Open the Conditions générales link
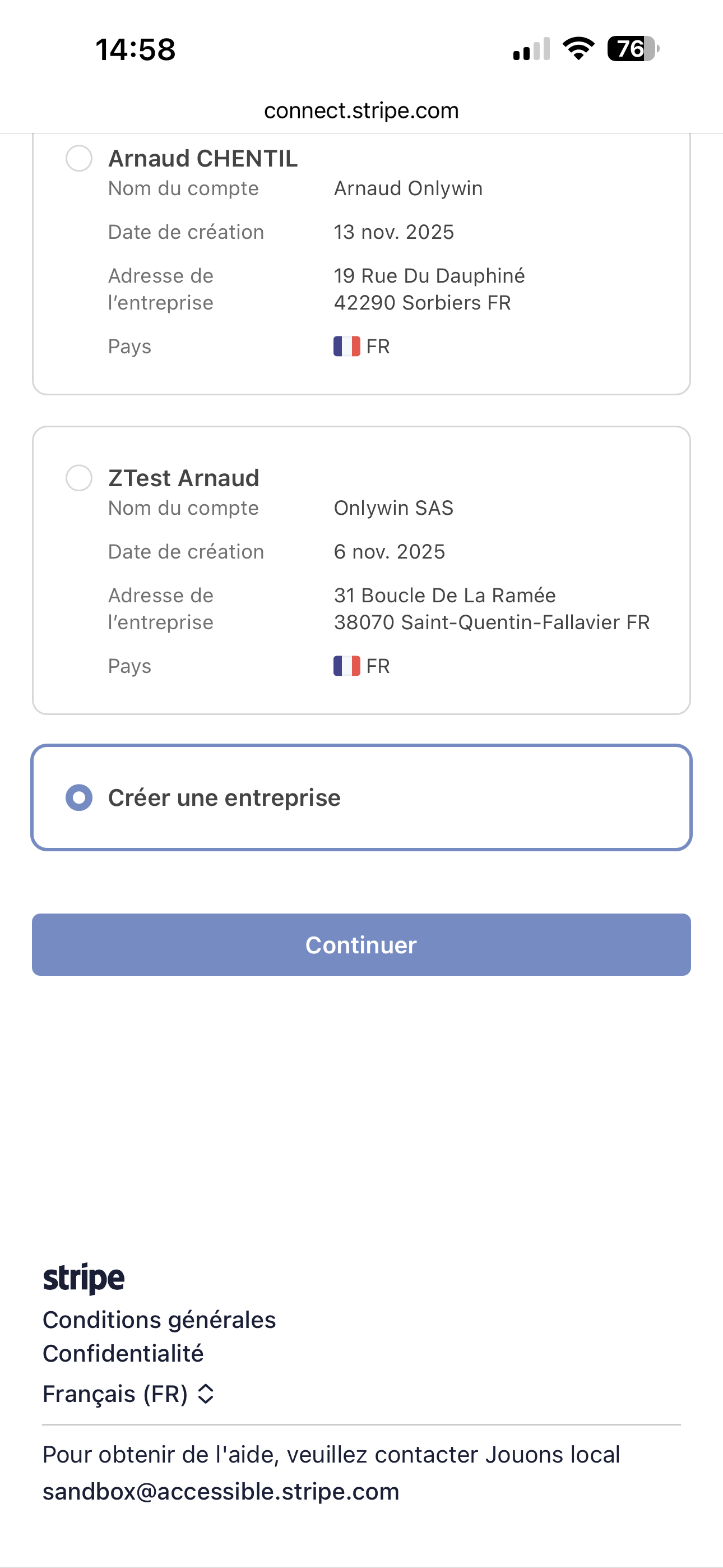723x1568 pixels. click(x=159, y=1320)
